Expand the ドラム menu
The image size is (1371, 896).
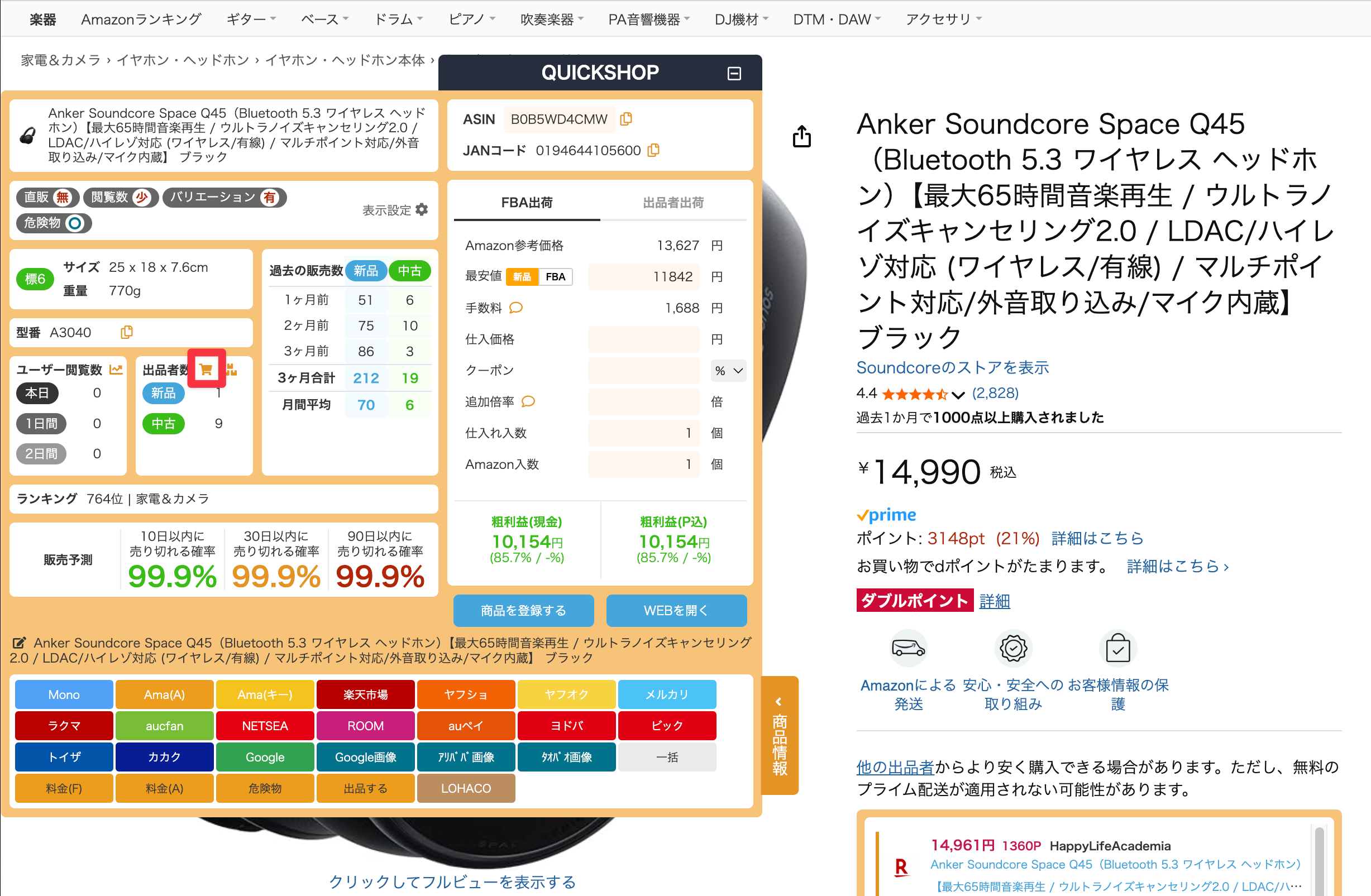(399, 20)
